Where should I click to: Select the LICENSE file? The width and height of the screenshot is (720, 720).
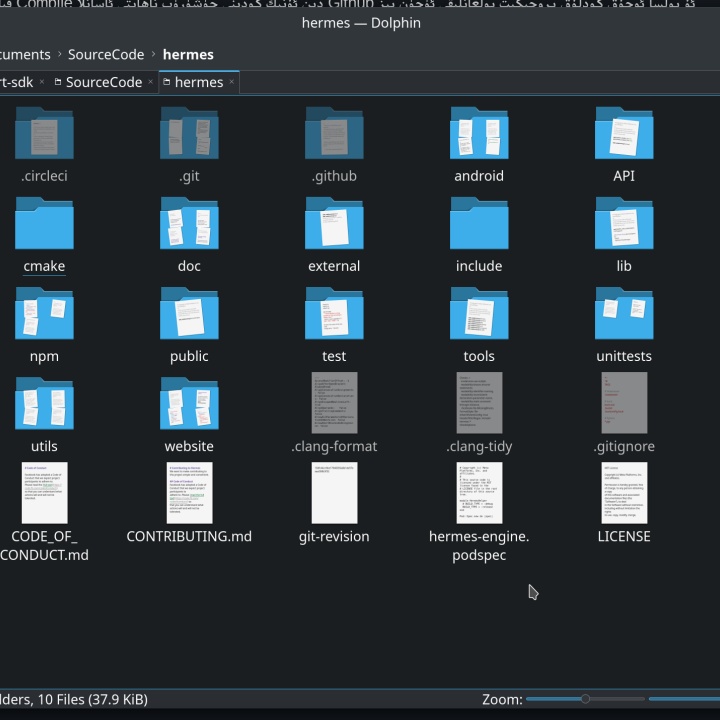(x=624, y=493)
